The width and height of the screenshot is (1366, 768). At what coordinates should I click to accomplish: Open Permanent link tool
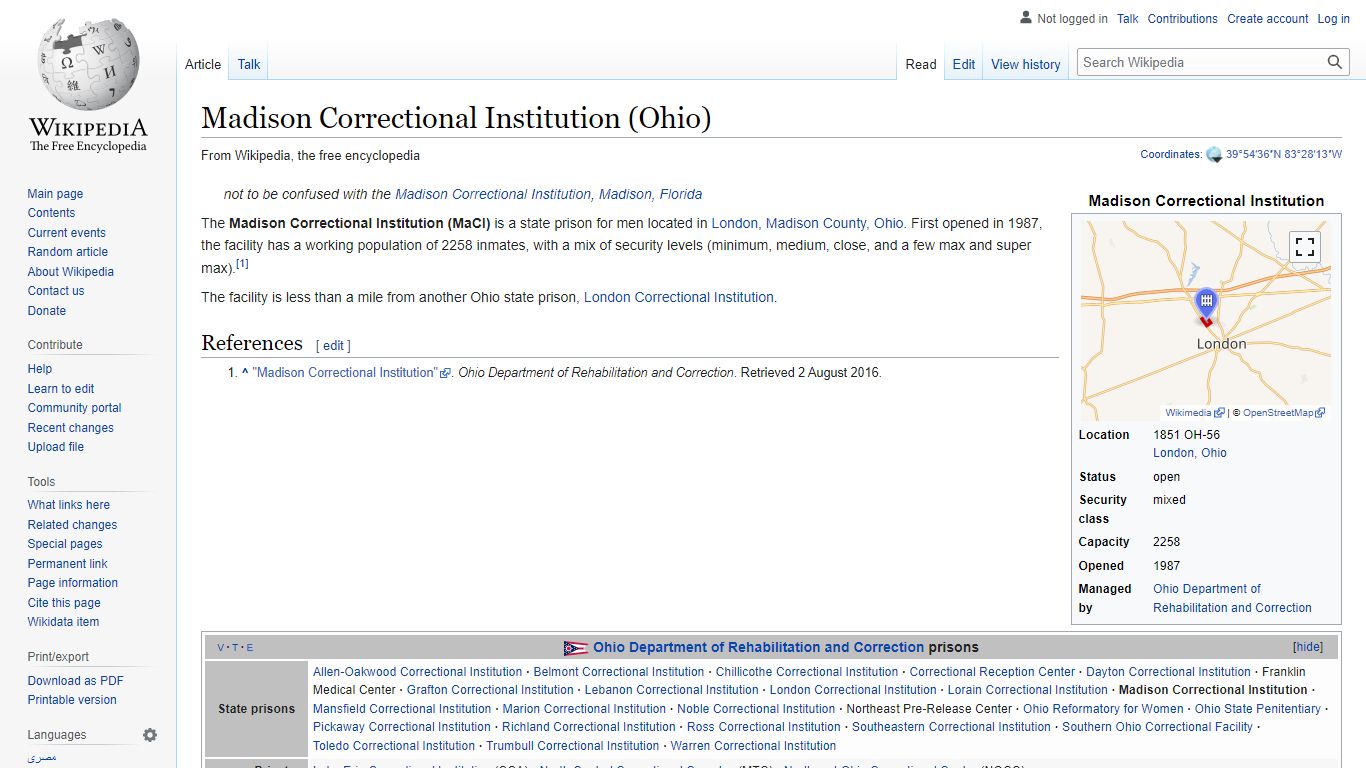(x=67, y=564)
